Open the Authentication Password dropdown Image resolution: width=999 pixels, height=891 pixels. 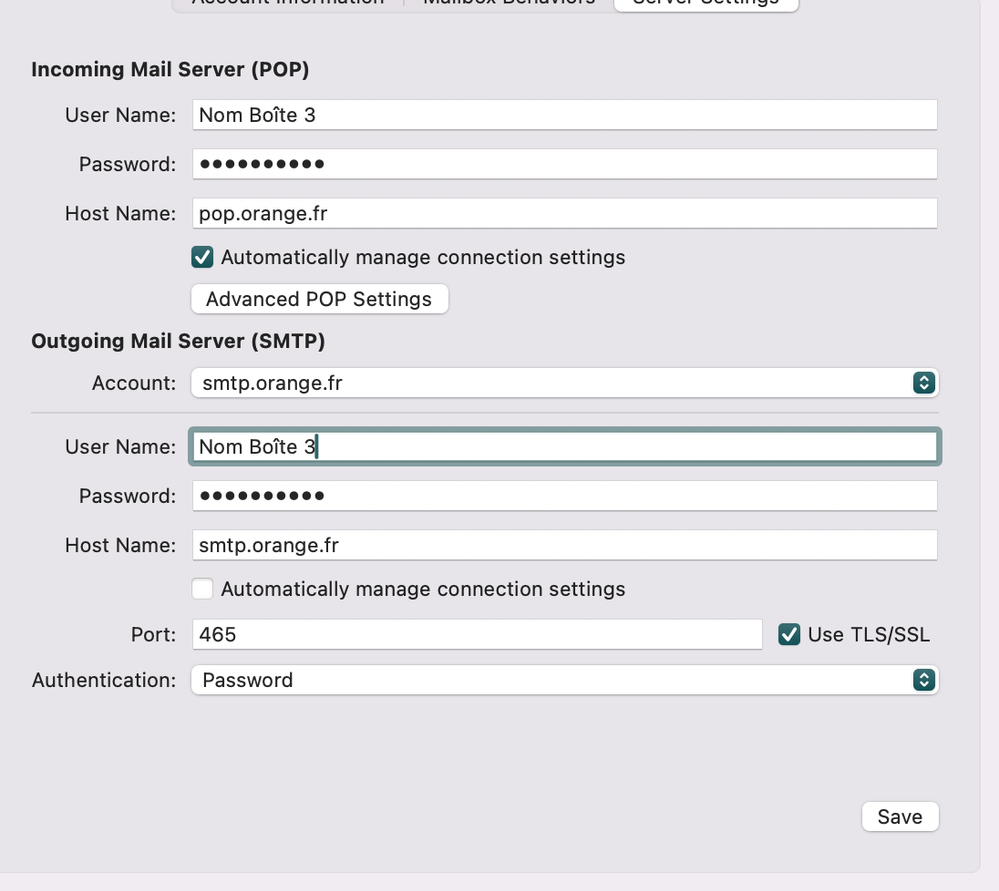click(x=564, y=680)
